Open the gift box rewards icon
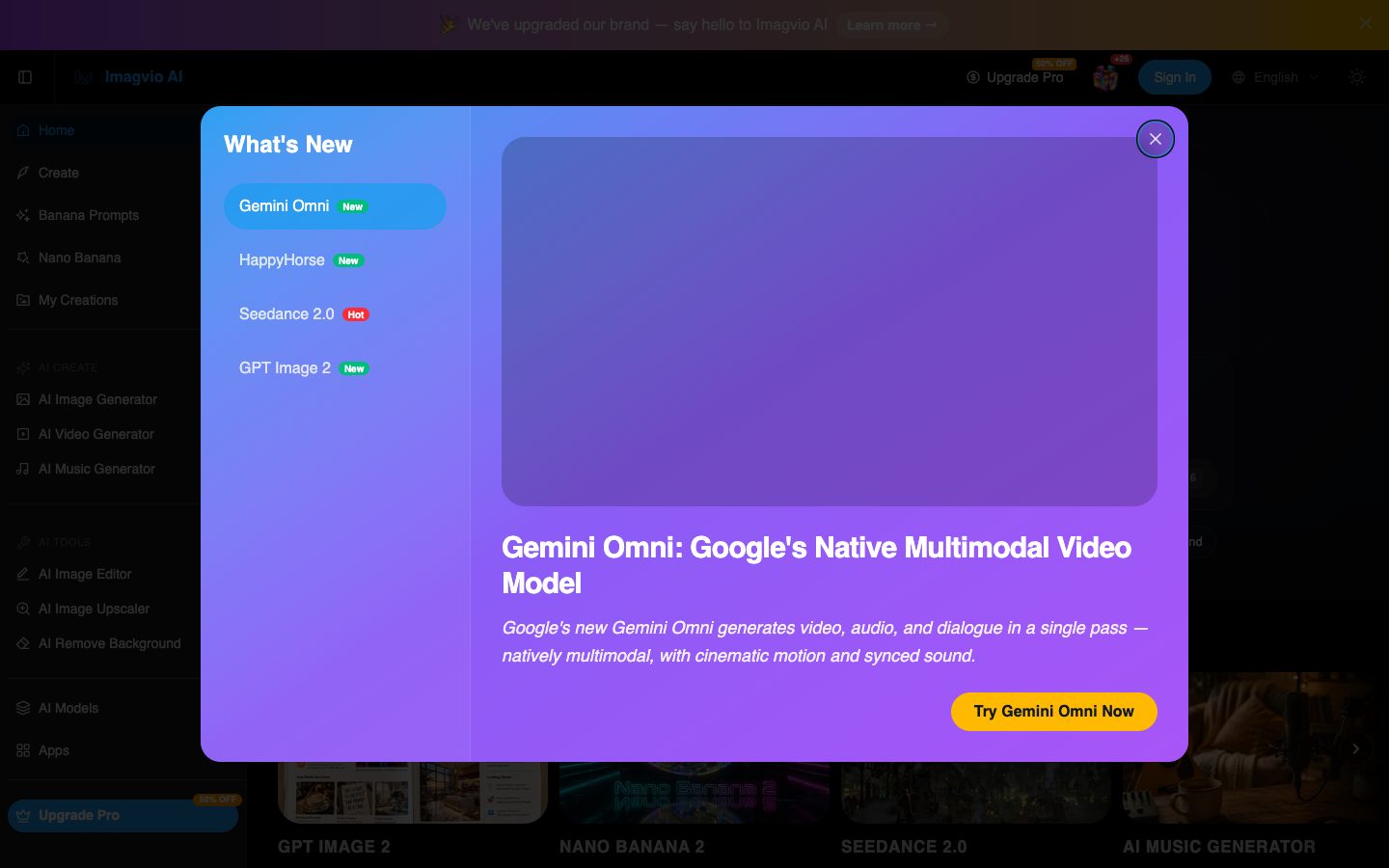 tap(1105, 77)
